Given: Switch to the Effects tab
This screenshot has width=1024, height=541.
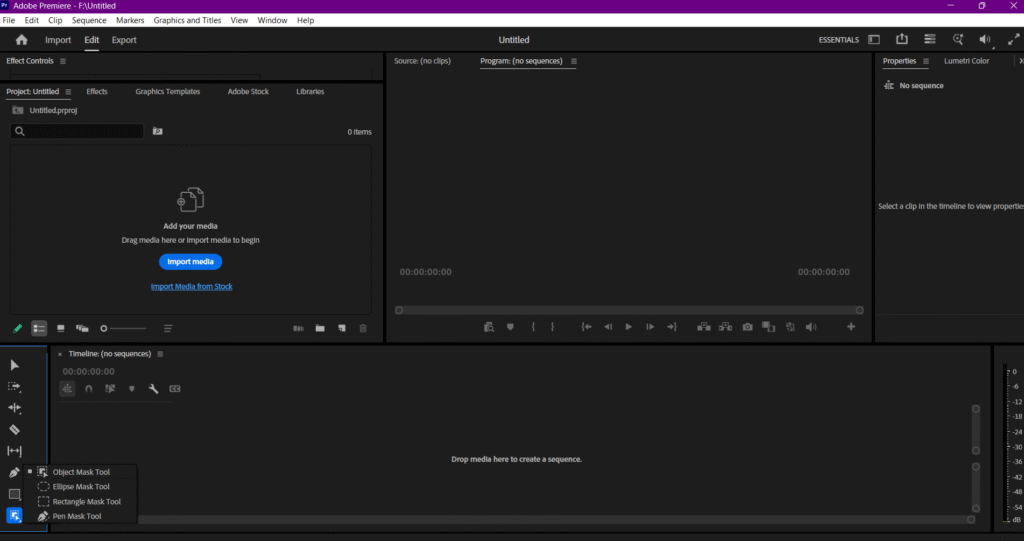Looking at the screenshot, I should click(97, 91).
